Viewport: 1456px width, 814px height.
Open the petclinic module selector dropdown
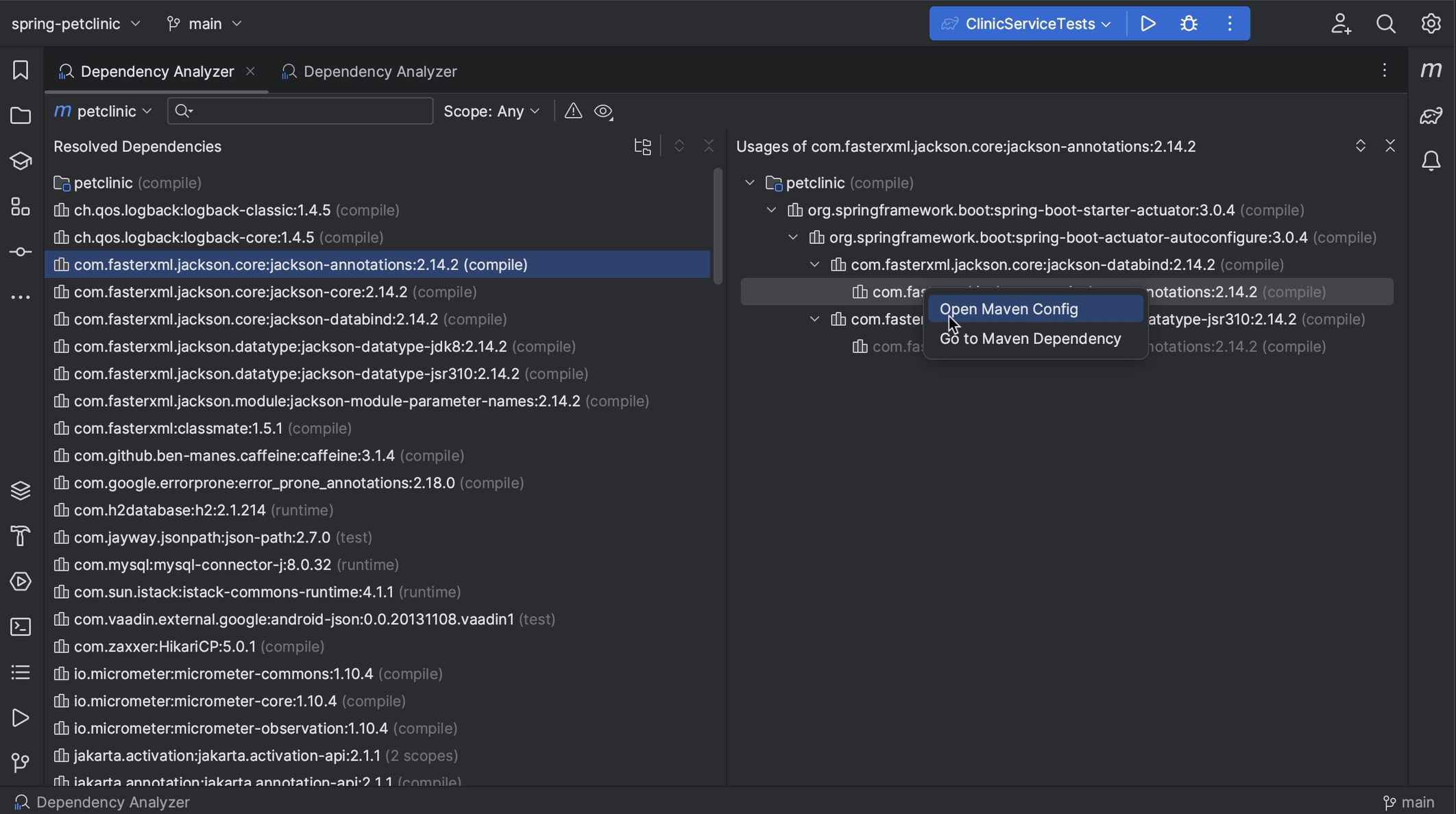103,111
